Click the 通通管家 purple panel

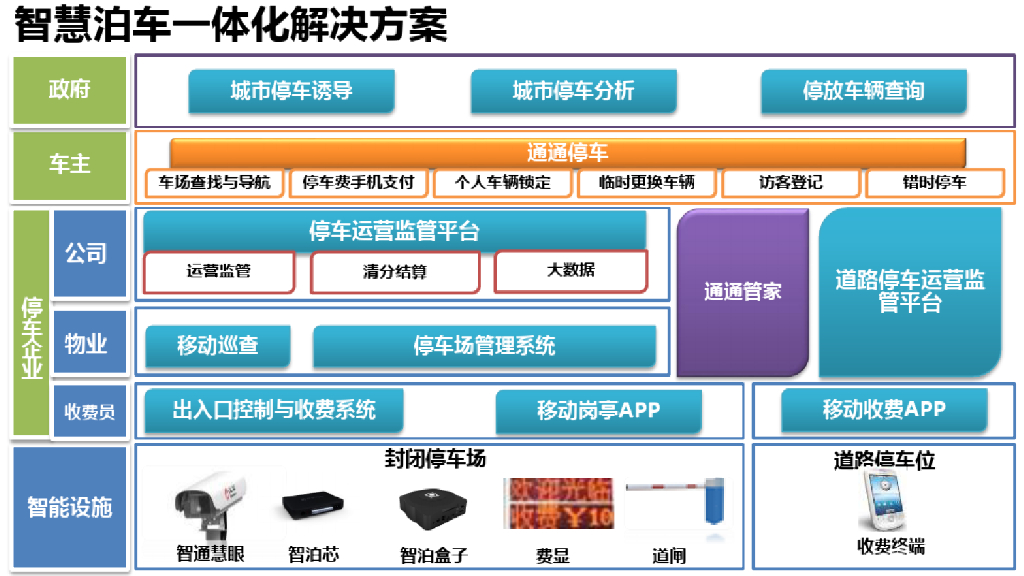(743, 292)
